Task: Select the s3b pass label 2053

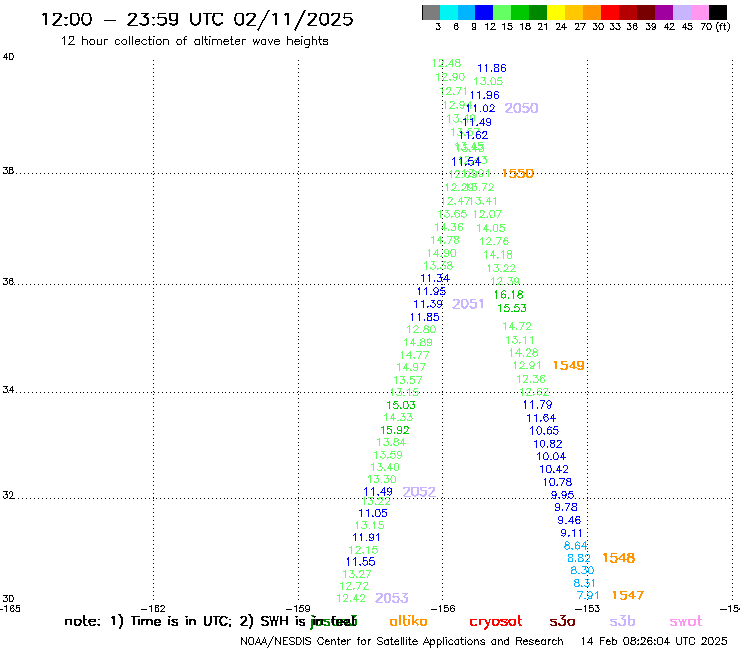Action: pos(392,598)
